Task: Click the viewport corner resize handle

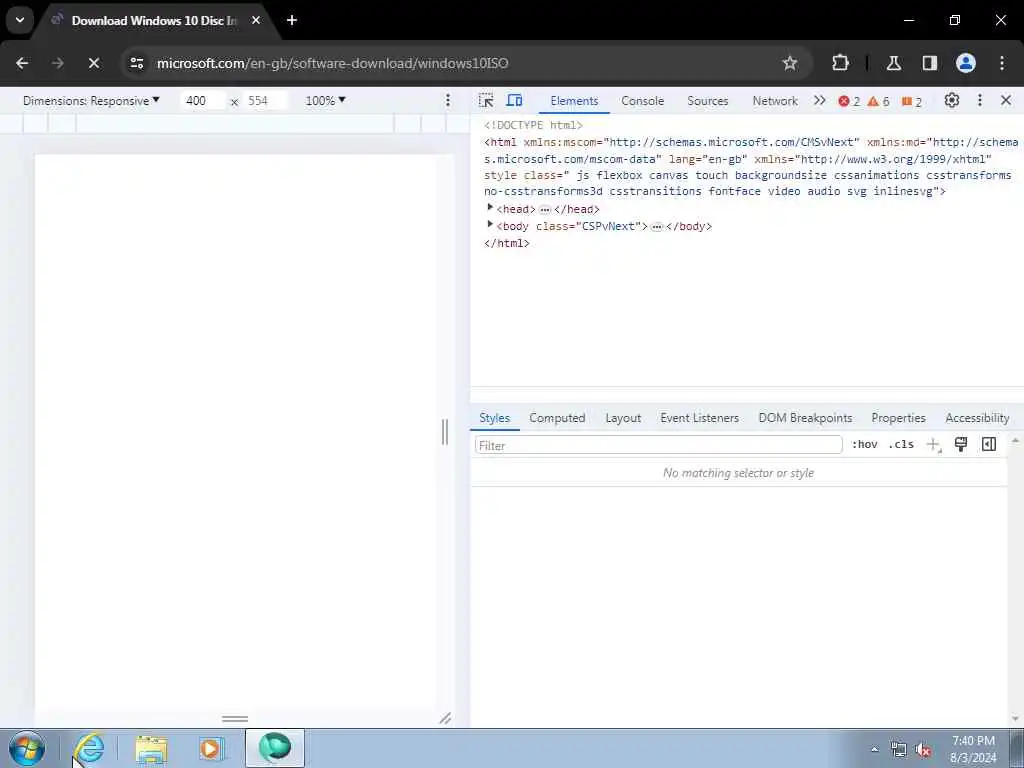Action: pos(445,718)
